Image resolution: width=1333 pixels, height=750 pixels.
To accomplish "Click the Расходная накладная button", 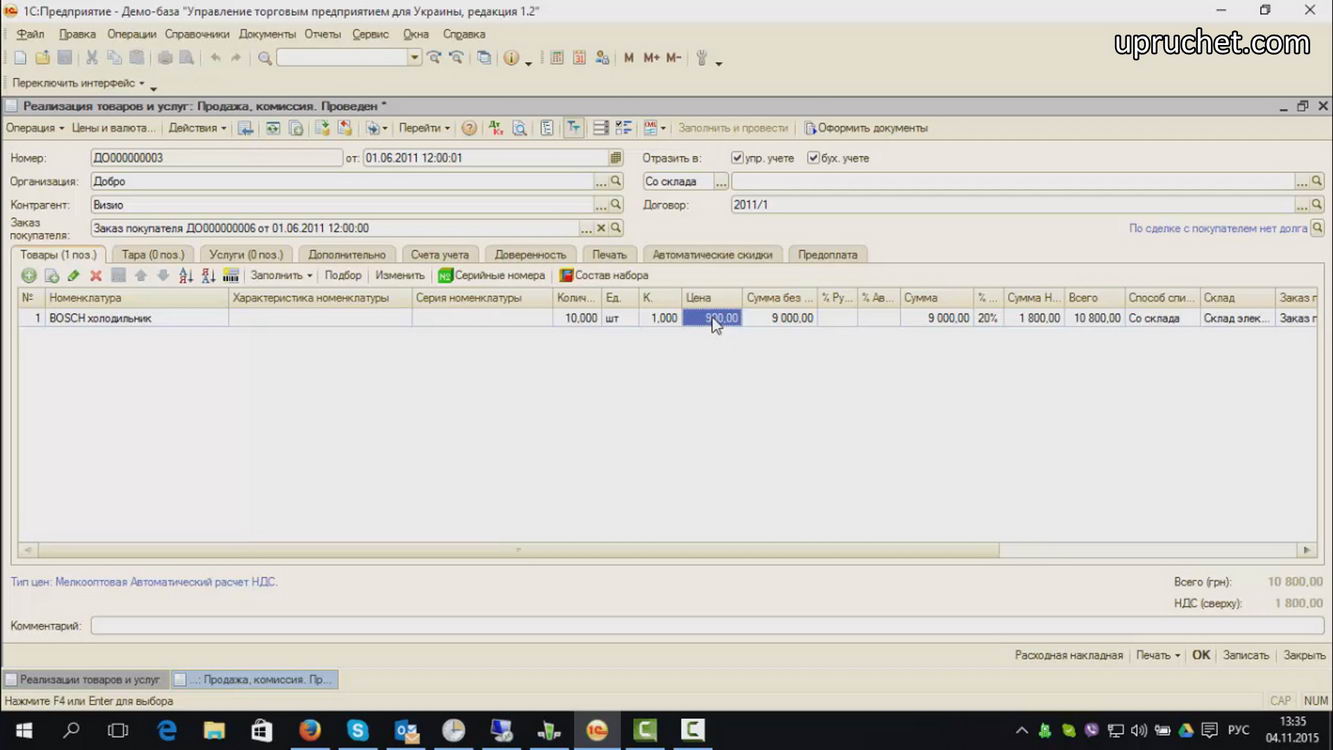I will click(x=1069, y=655).
